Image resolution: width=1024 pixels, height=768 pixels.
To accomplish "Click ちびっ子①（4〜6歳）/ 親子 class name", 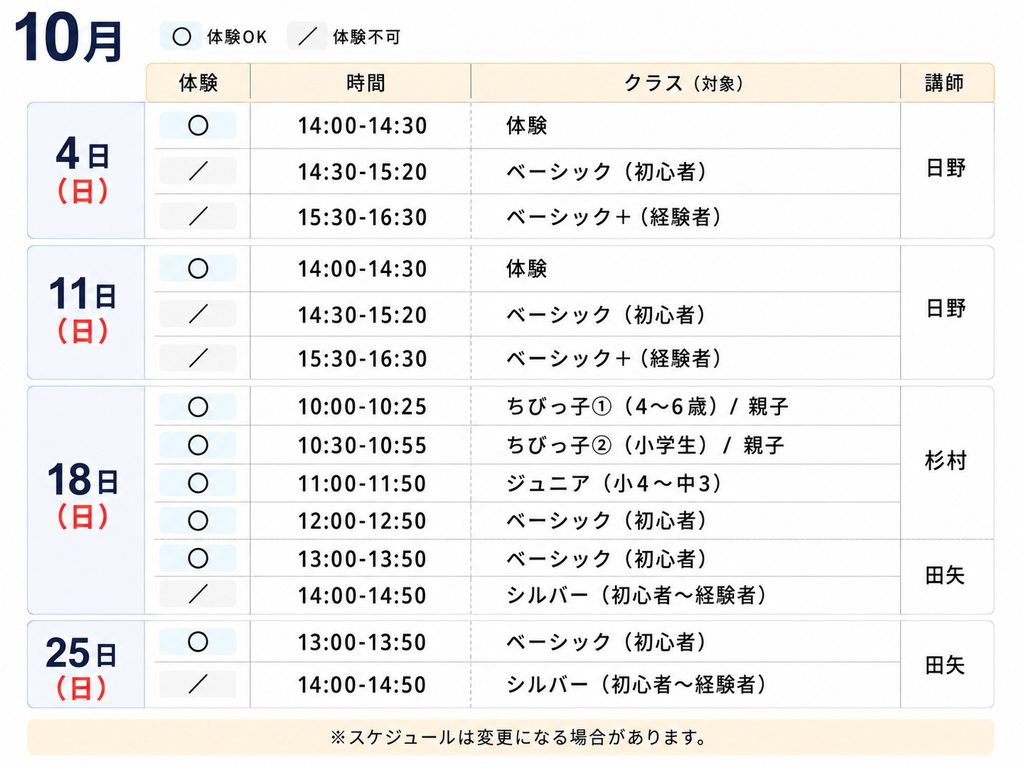I will (647, 407).
